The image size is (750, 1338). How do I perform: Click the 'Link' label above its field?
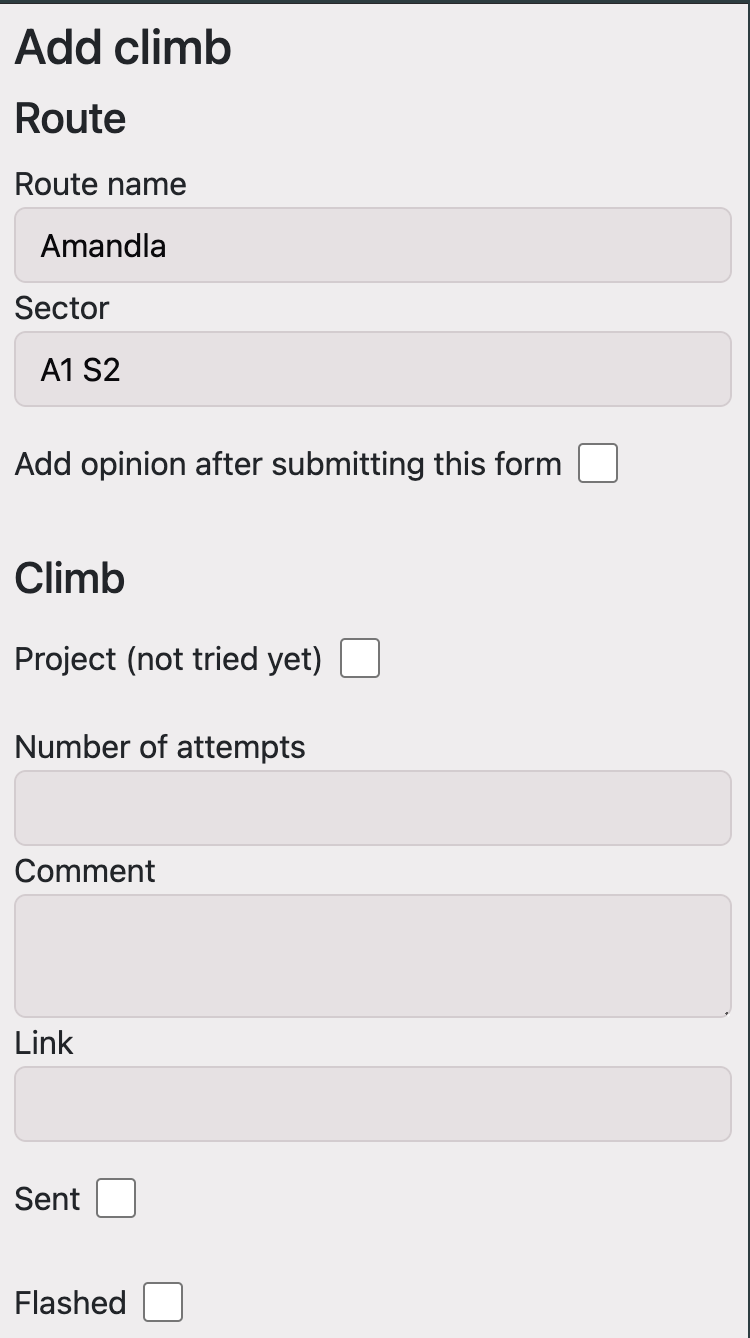[43, 1043]
